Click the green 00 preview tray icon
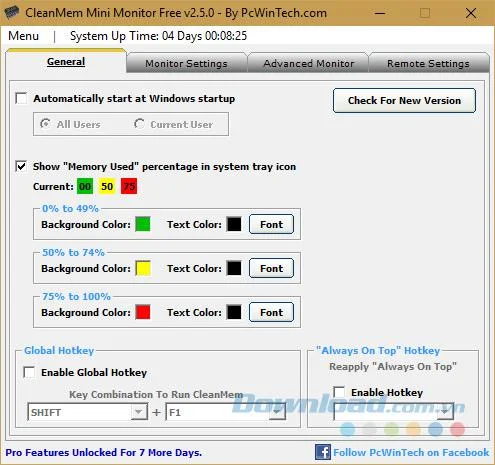This screenshot has width=495, height=465. pyautogui.click(x=85, y=186)
